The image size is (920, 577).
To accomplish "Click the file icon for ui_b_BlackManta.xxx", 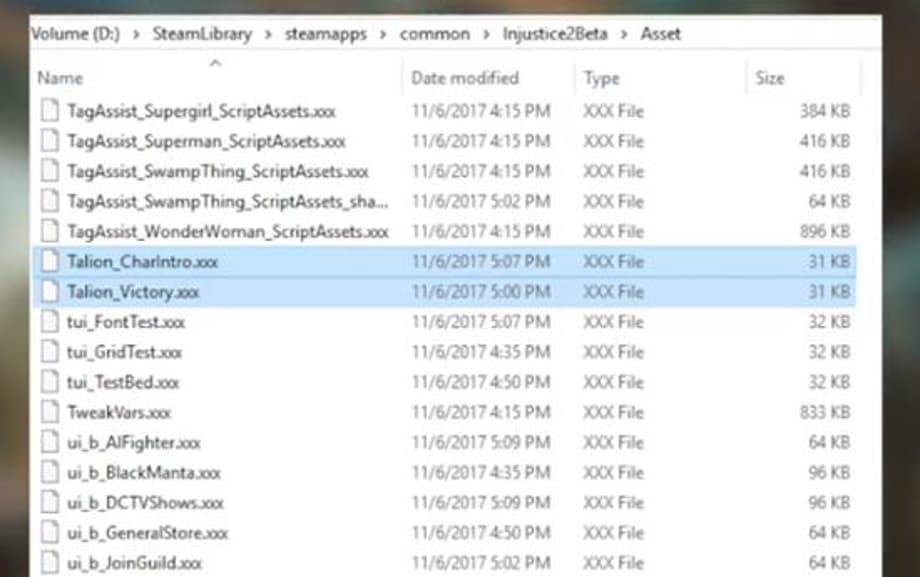I will [x=50, y=472].
